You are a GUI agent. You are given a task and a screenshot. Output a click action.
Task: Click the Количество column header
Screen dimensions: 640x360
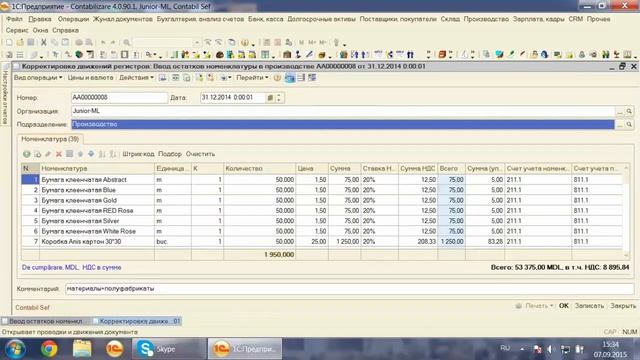[260, 168]
